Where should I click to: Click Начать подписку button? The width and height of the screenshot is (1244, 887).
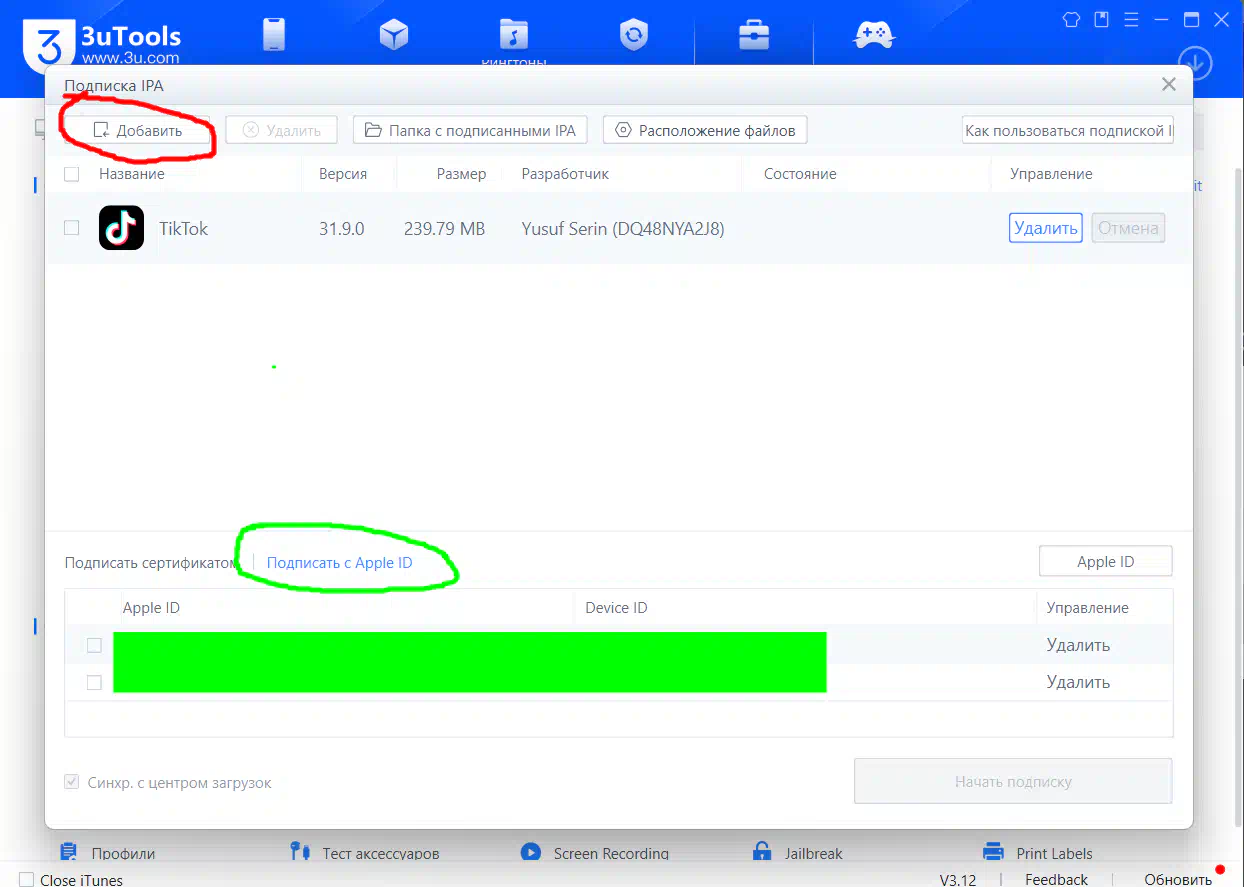point(1013,781)
